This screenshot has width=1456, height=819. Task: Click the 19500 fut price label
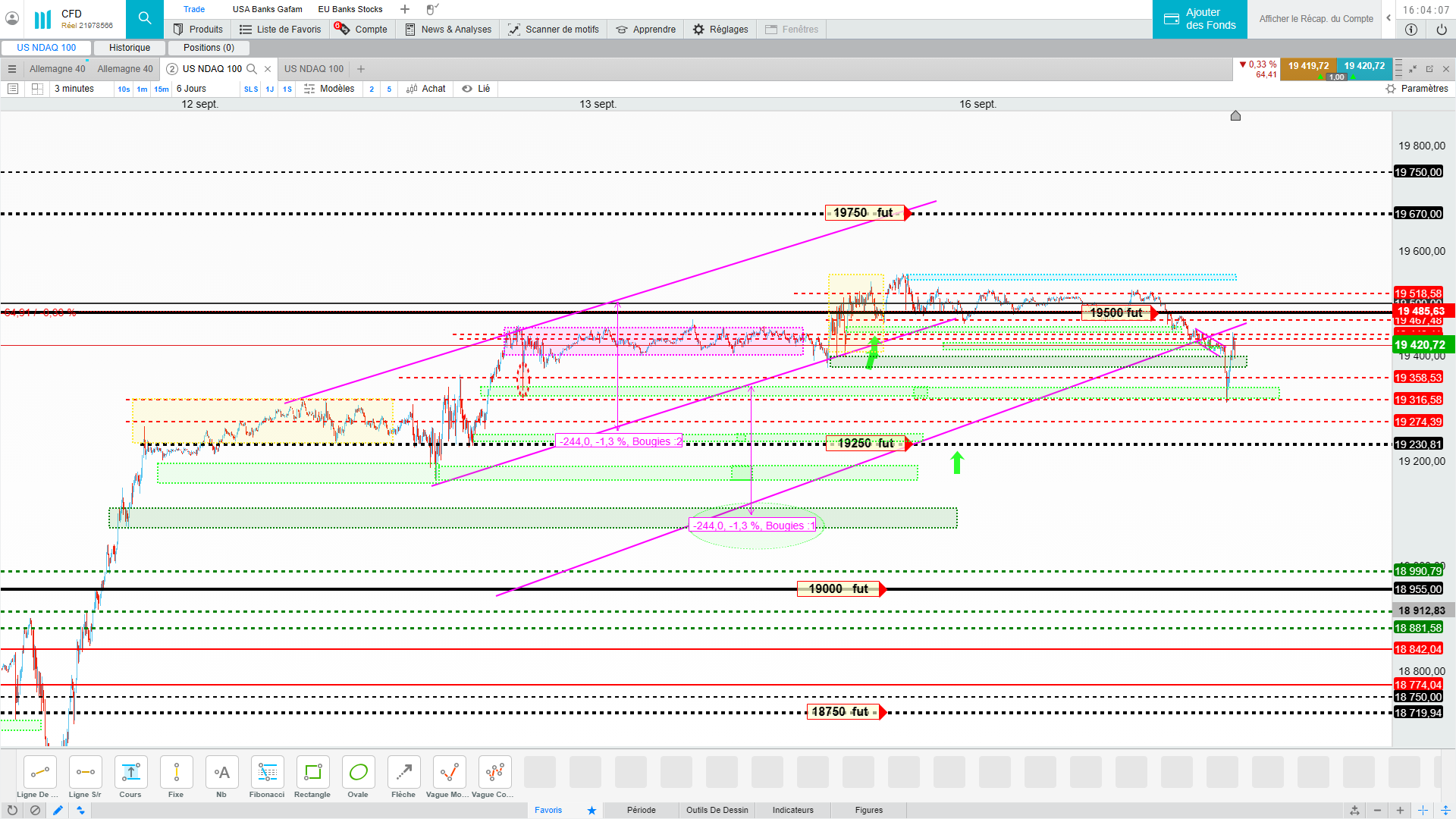coord(1116,312)
